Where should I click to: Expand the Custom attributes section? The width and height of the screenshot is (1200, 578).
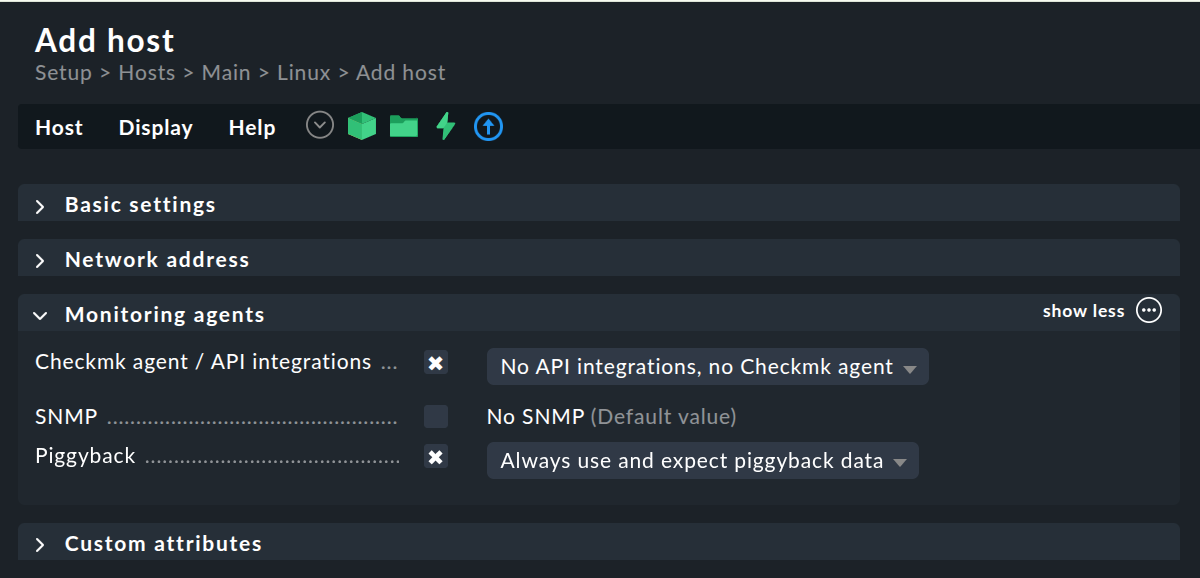pyautogui.click(x=162, y=543)
